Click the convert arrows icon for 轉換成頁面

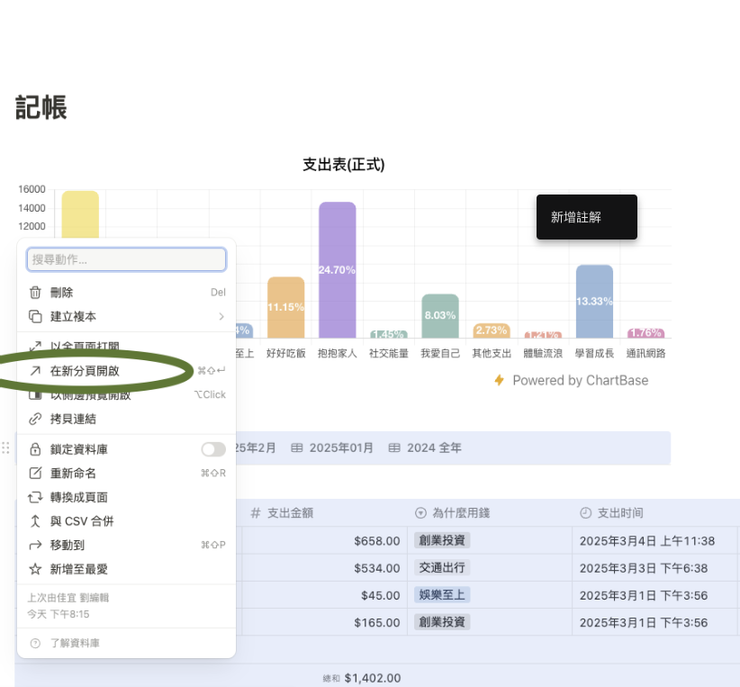point(35,497)
